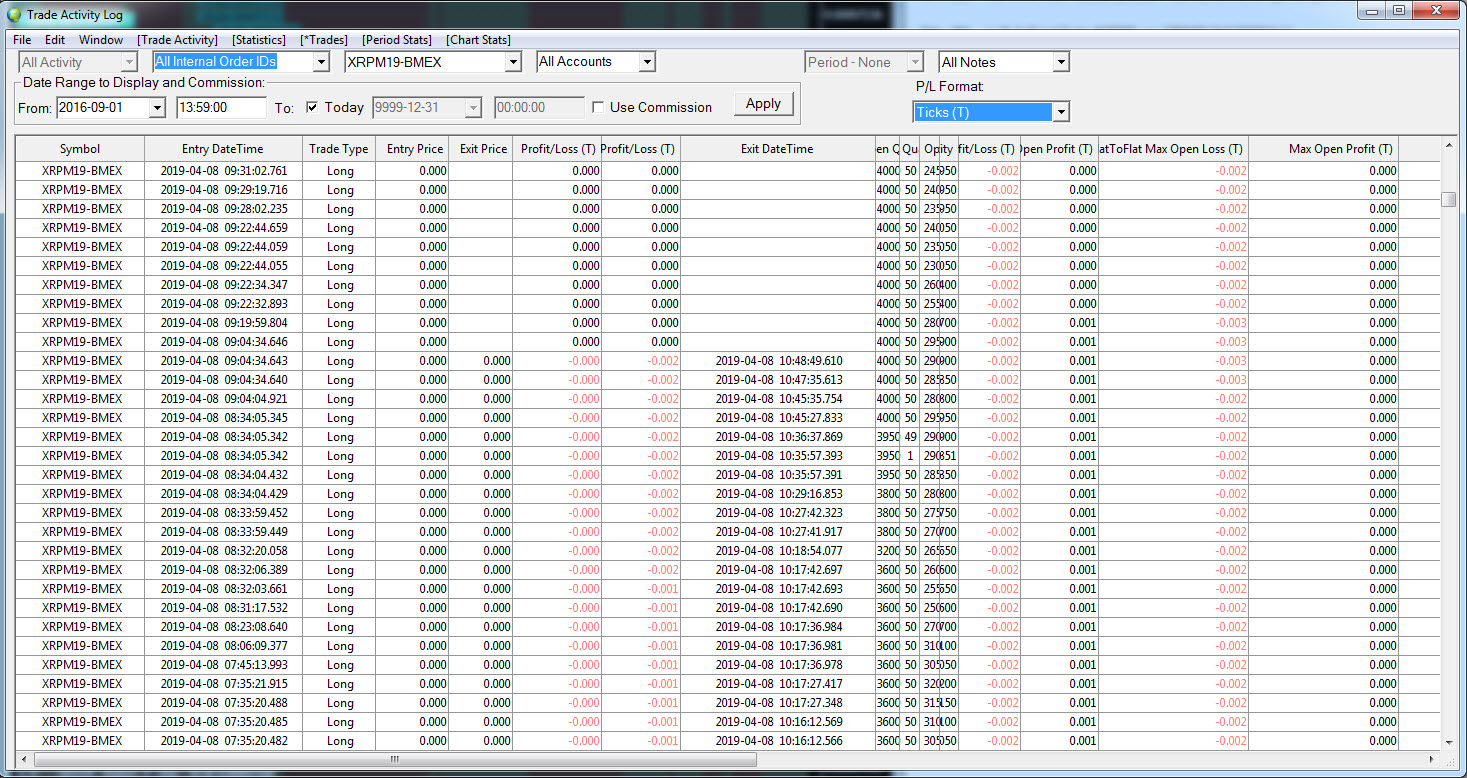
Task: Open the From date picker dropdown
Action: 157,108
